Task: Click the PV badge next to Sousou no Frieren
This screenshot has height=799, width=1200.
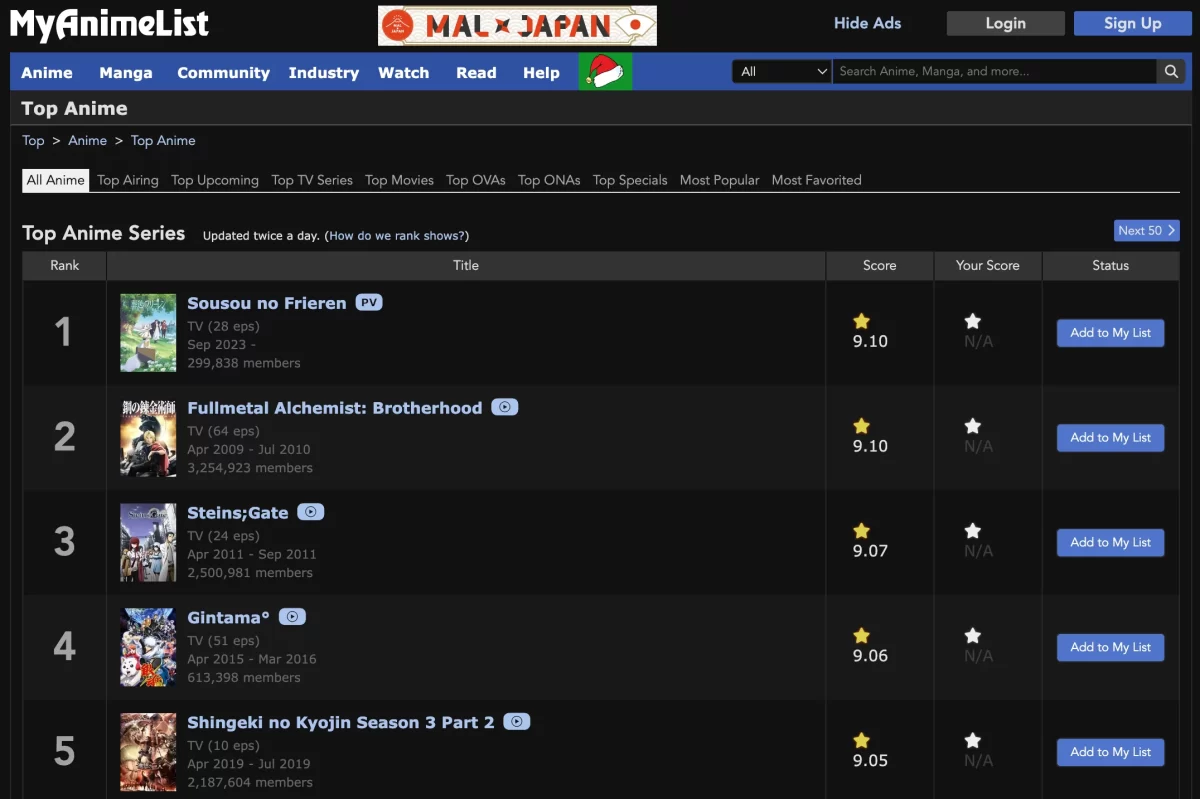Action: [369, 303]
